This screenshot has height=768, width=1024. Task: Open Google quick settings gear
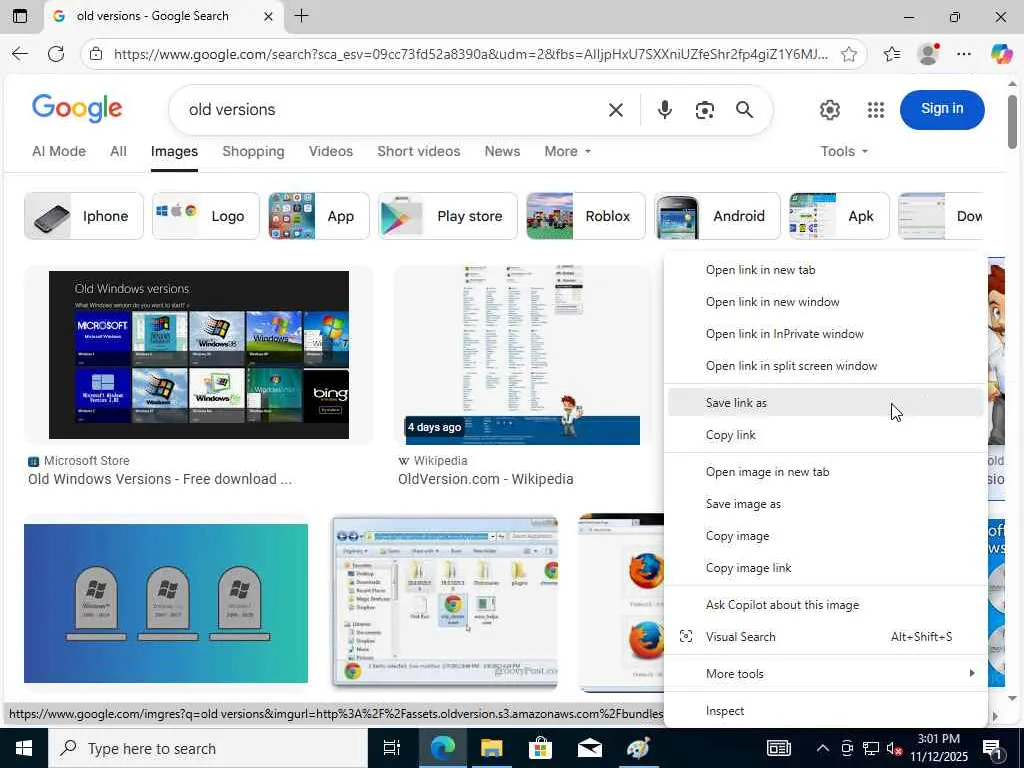pos(829,110)
